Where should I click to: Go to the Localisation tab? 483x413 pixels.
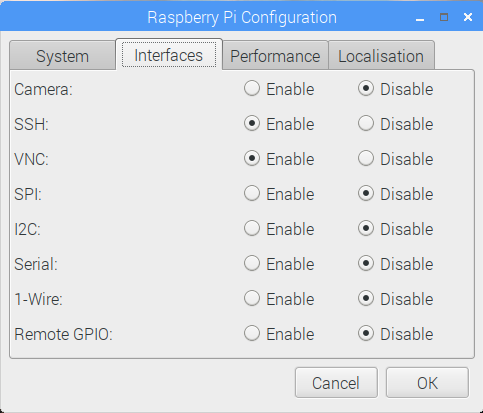[x=381, y=56]
